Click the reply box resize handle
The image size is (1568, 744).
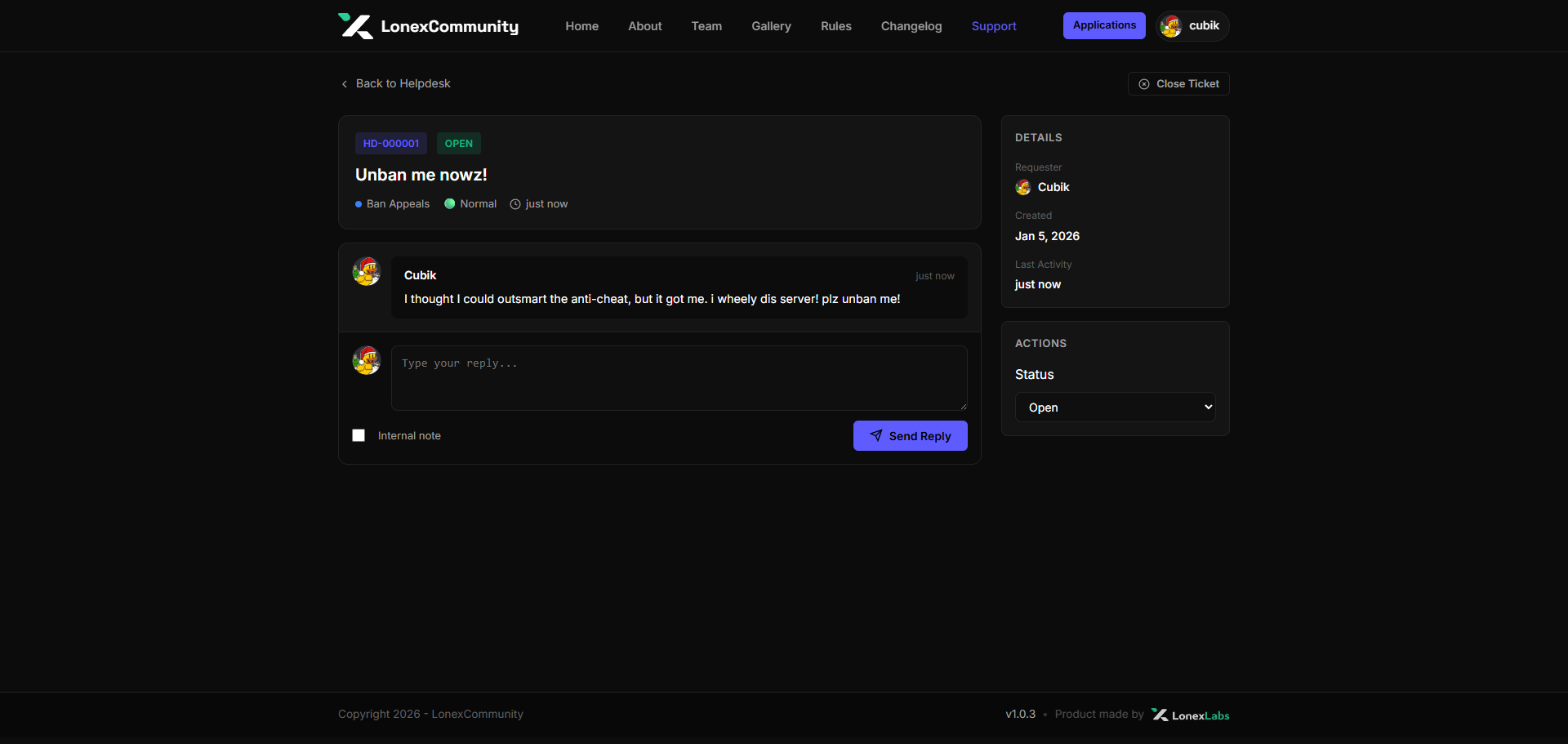pyautogui.click(x=963, y=406)
